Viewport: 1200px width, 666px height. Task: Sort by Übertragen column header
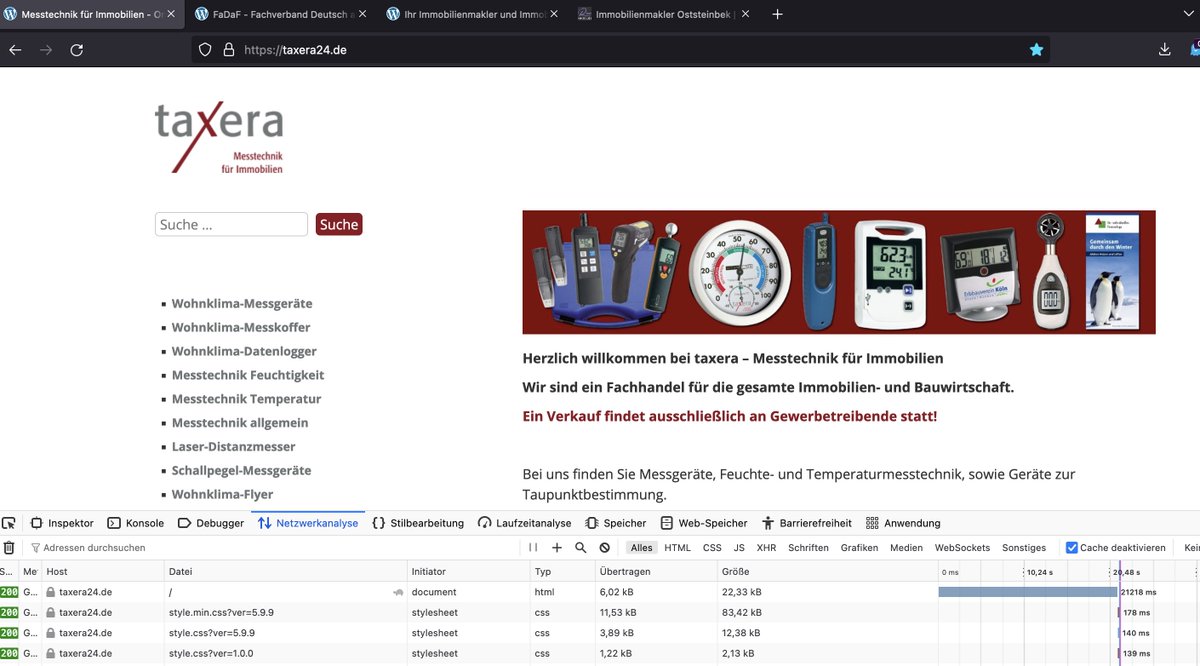(655, 572)
